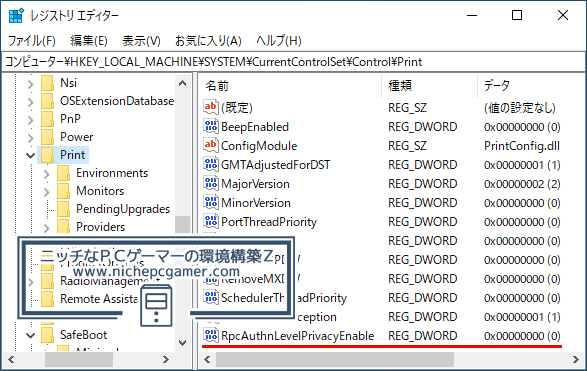Click the (値の設定なし) data cell
Viewport: 587px width, 371px height.
pos(520,108)
